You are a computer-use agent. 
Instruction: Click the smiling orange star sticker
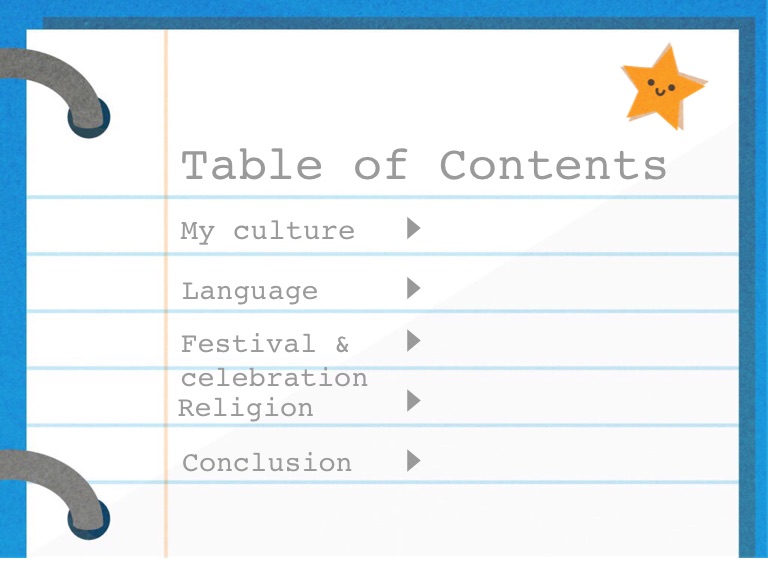tap(661, 88)
